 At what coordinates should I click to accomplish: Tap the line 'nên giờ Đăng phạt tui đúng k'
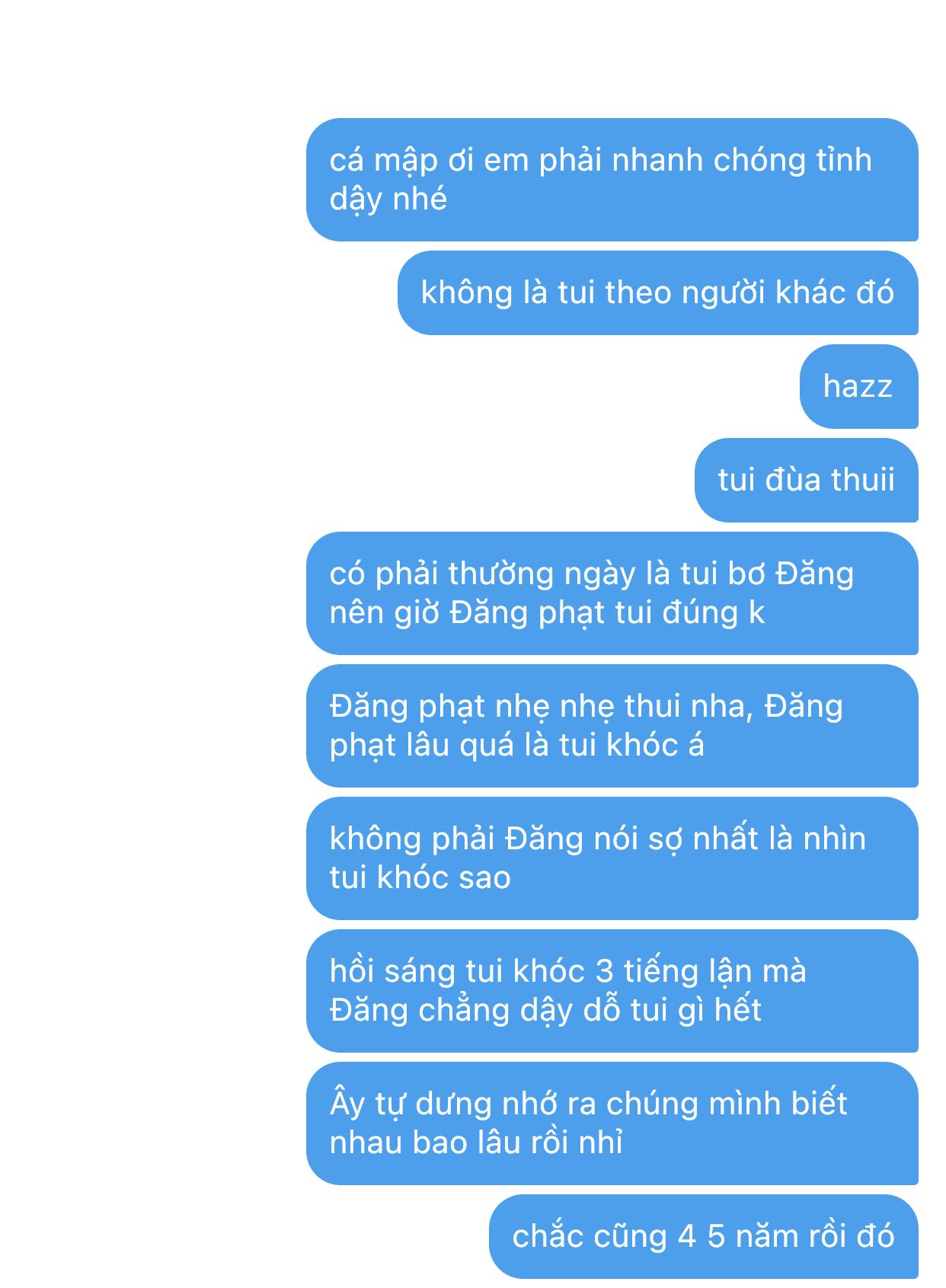click(547, 613)
